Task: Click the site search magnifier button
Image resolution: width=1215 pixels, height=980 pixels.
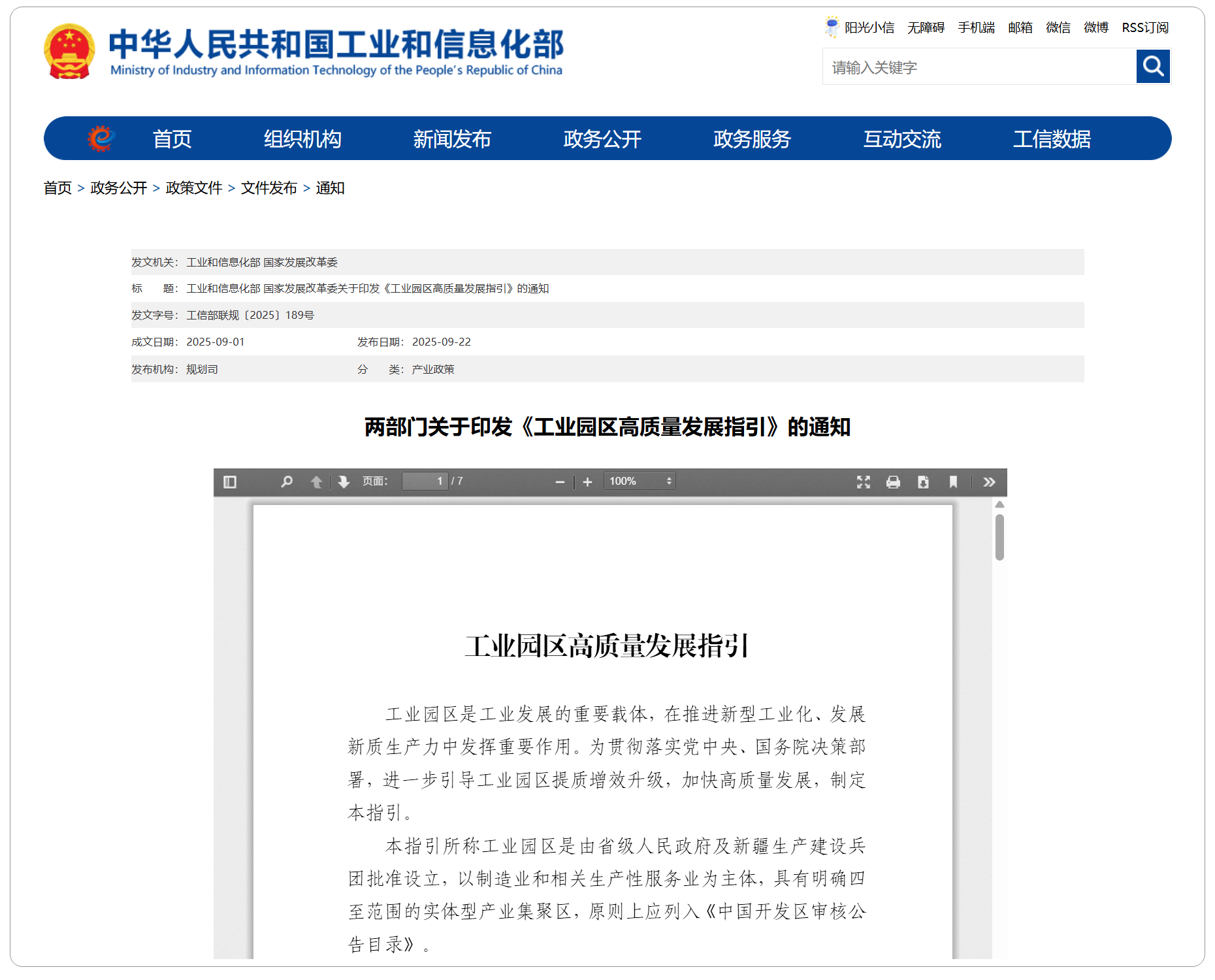Action: 1153,67
